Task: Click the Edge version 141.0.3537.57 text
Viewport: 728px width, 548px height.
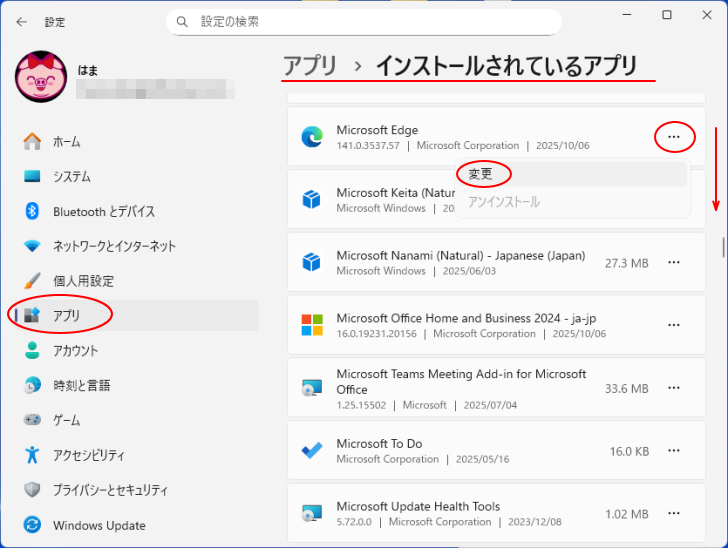Action: point(368,145)
